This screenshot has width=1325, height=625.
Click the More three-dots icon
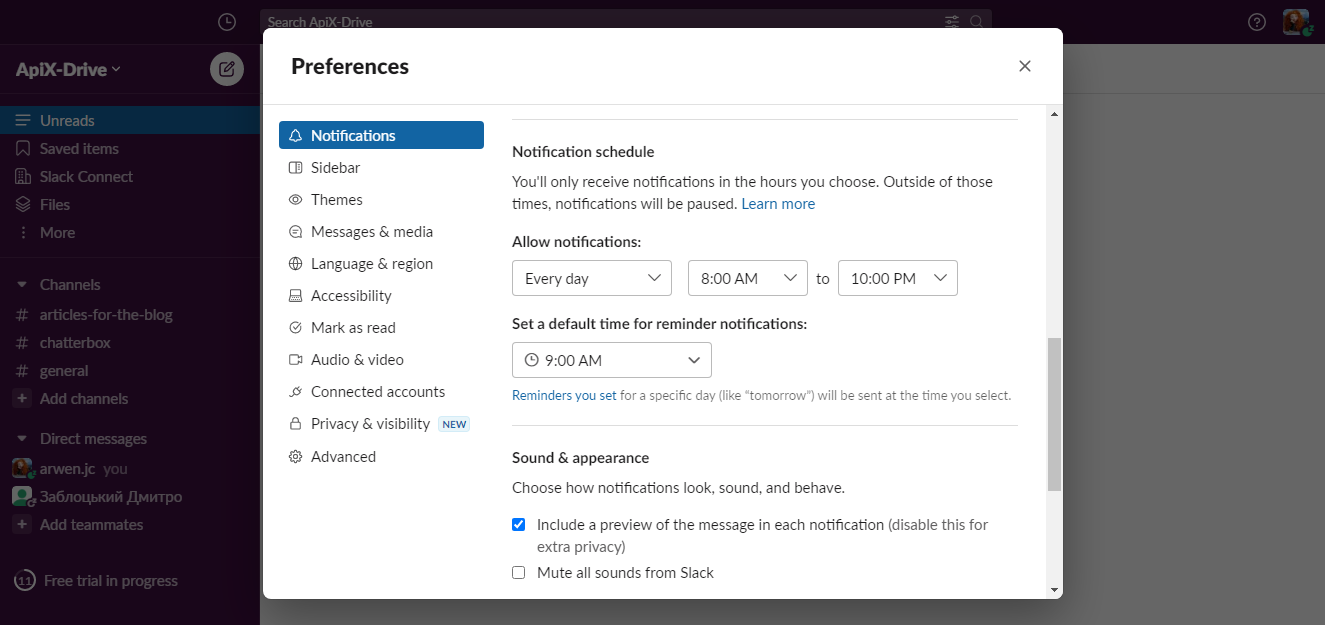22,232
